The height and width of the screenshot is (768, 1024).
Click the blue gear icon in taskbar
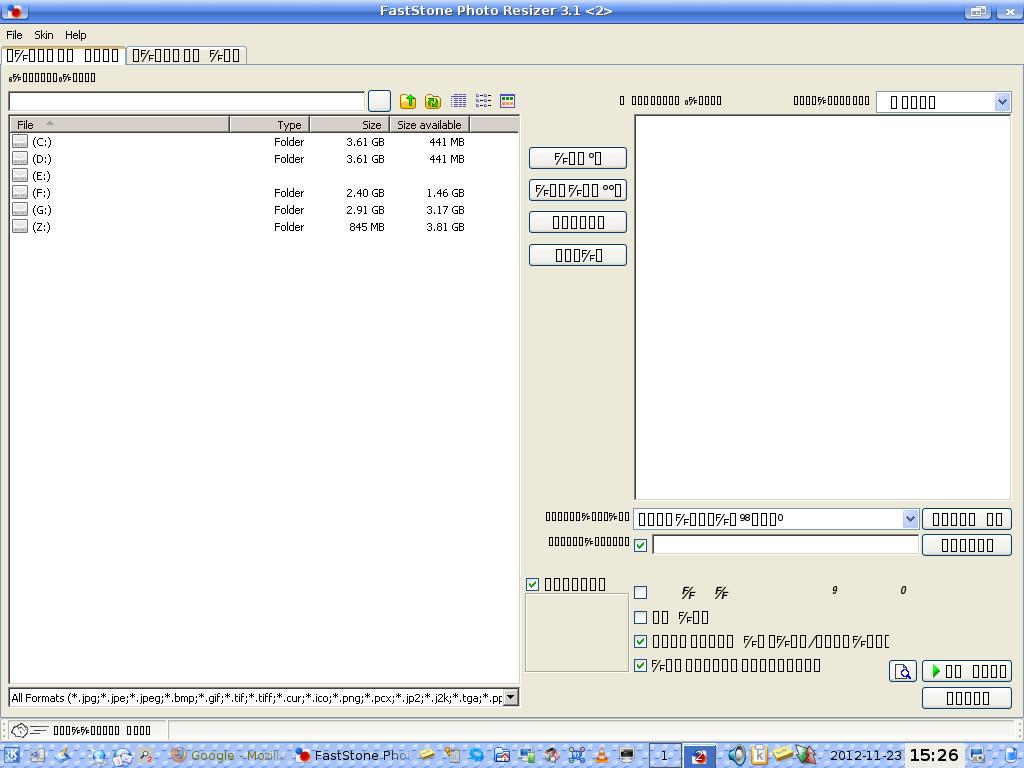477,756
